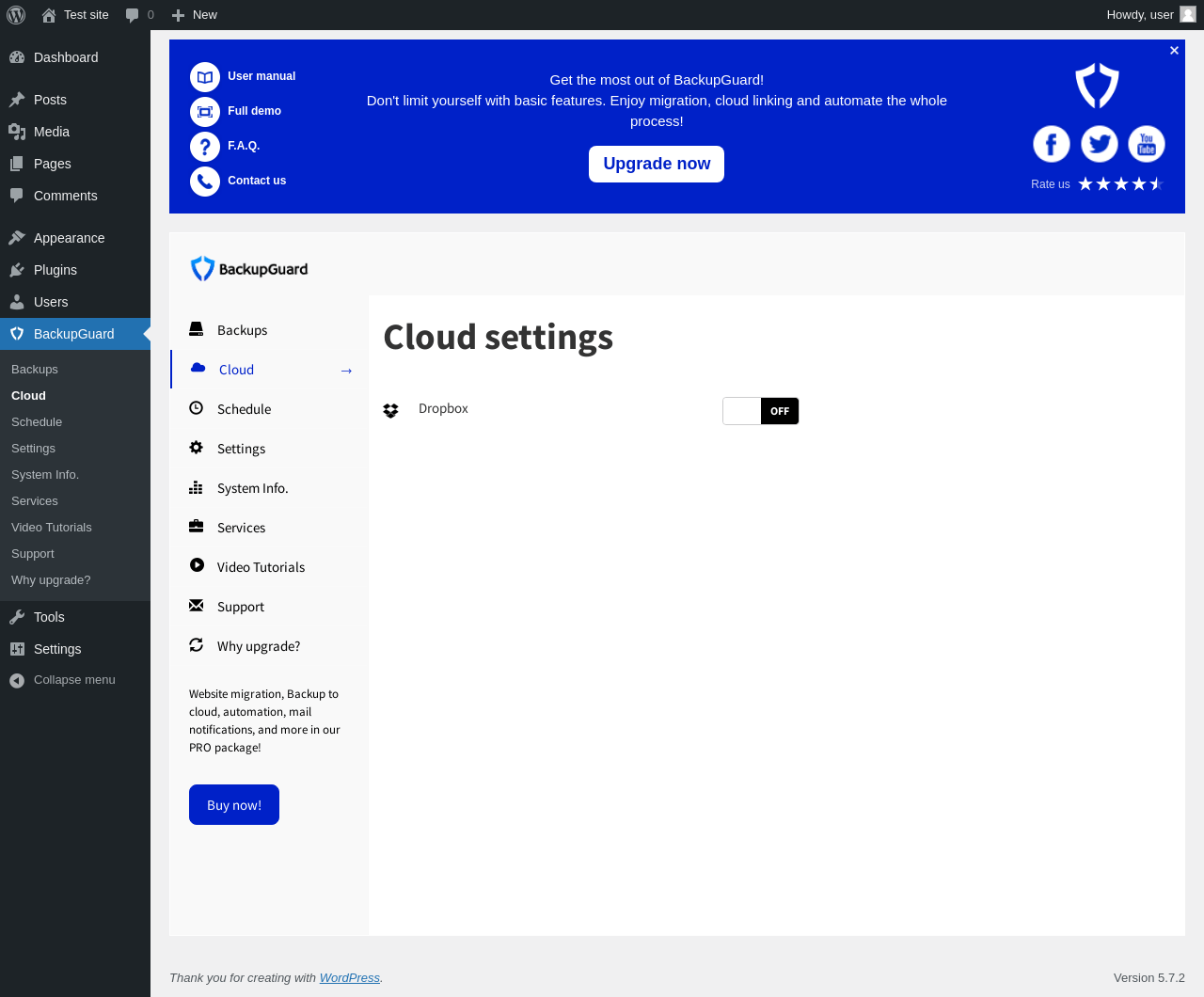Click the Buy now! button

pyautogui.click(x=234, y=805)
